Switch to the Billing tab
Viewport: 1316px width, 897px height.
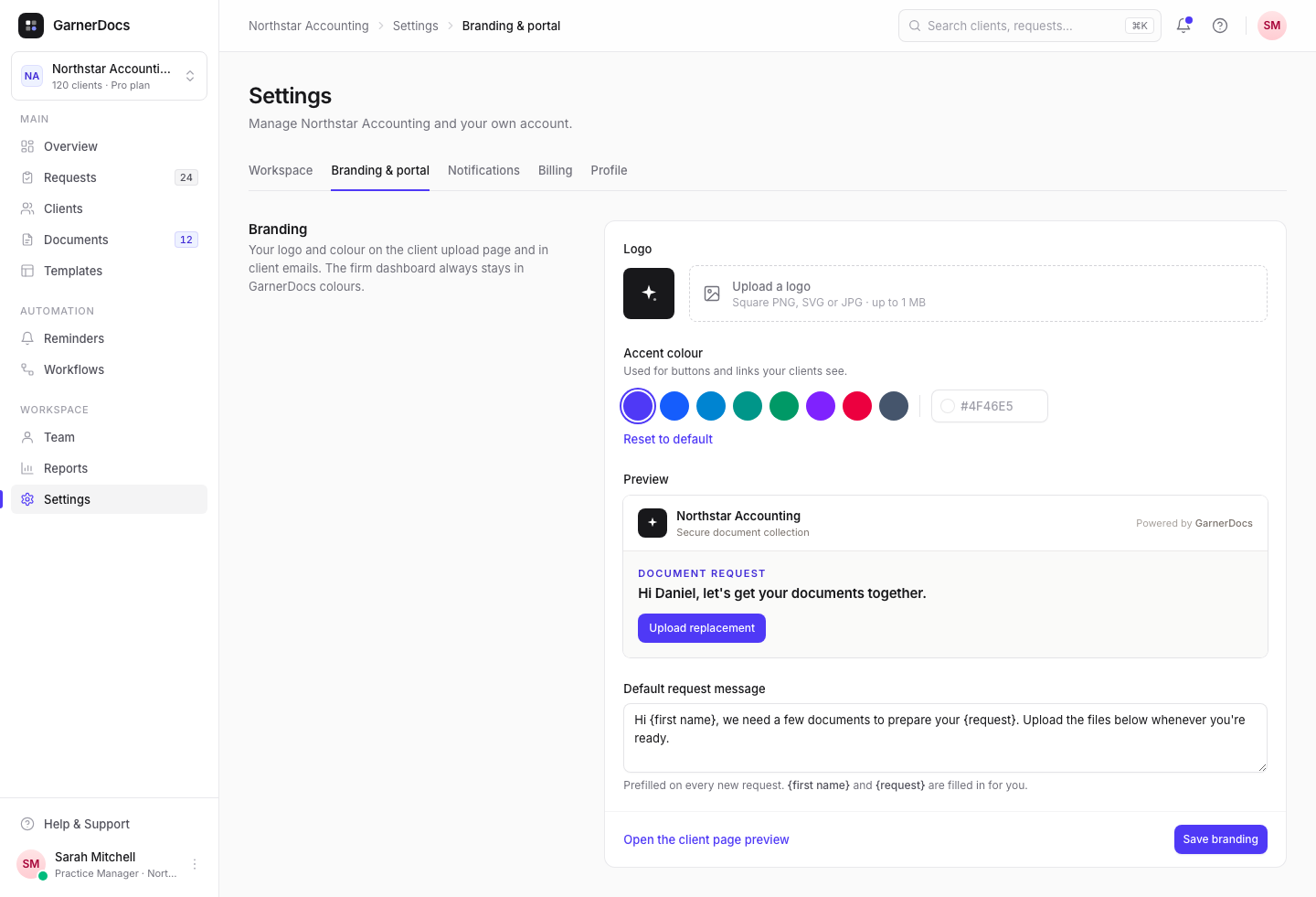click(x=556, y=170)
